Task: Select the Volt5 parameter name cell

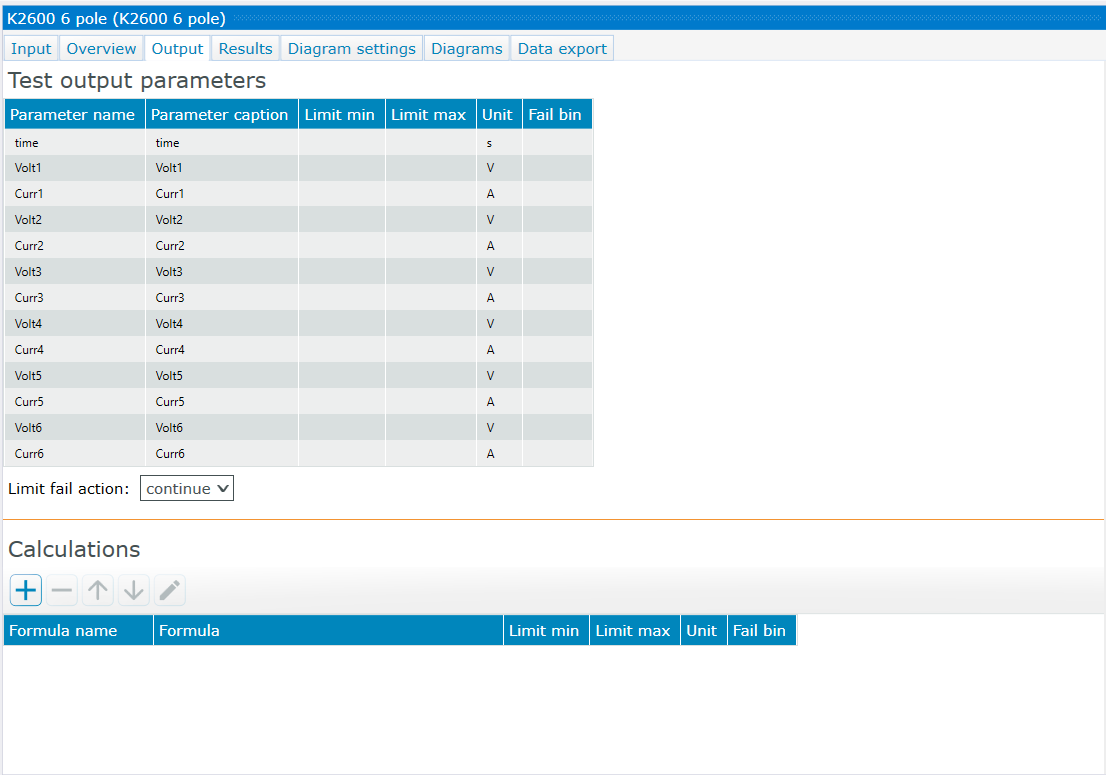Action: coord(75,376)
